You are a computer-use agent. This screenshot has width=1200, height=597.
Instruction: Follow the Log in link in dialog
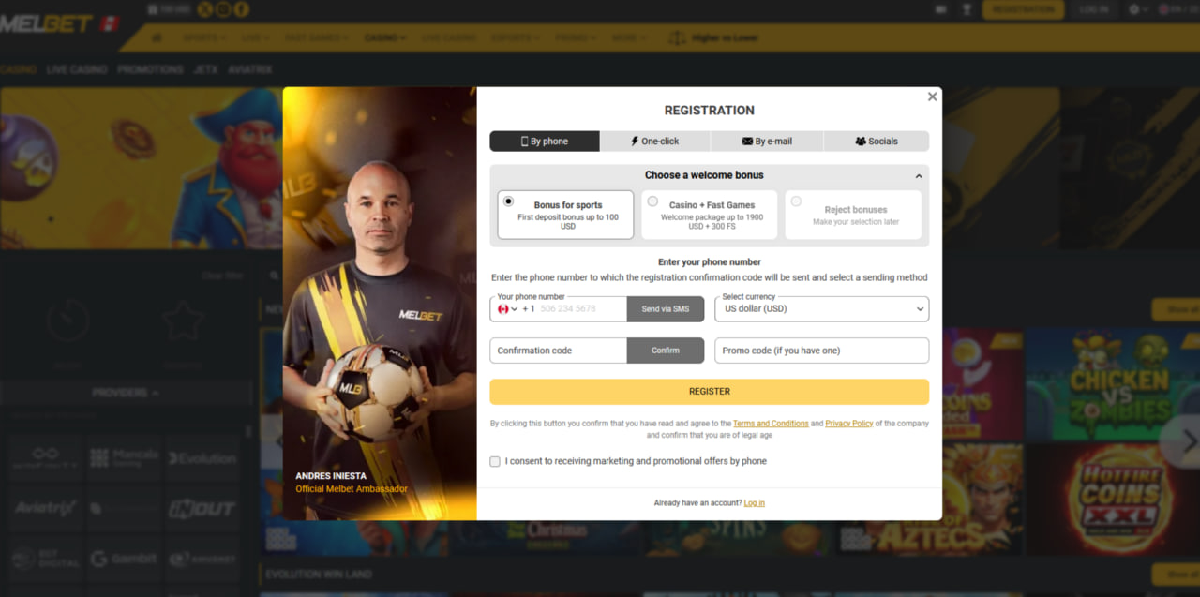click(754, 503)
